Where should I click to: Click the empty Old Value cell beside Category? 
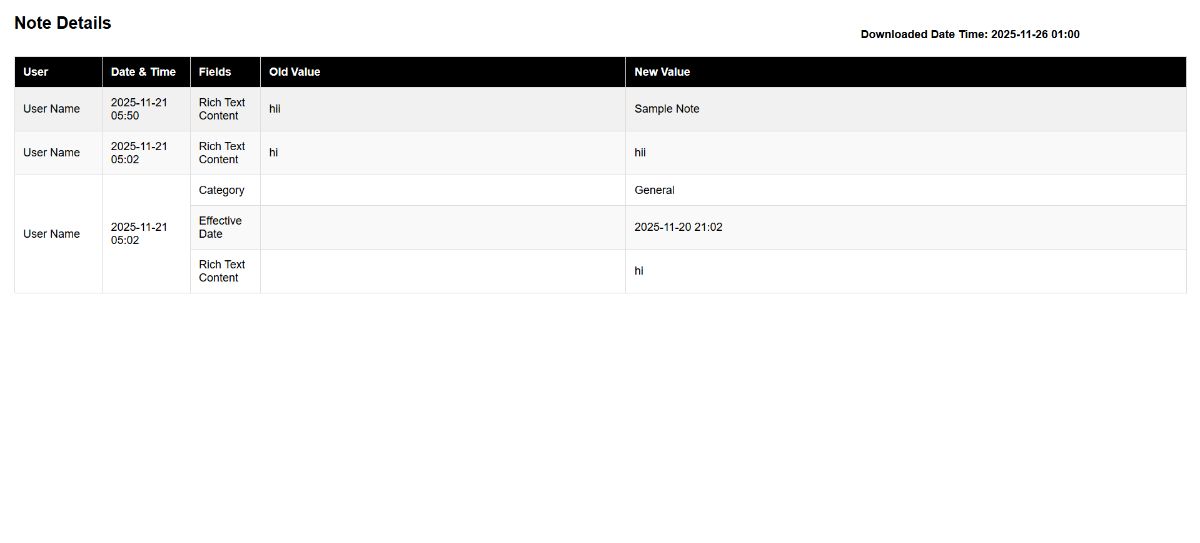pyautogui.click(x=442, y=190)
